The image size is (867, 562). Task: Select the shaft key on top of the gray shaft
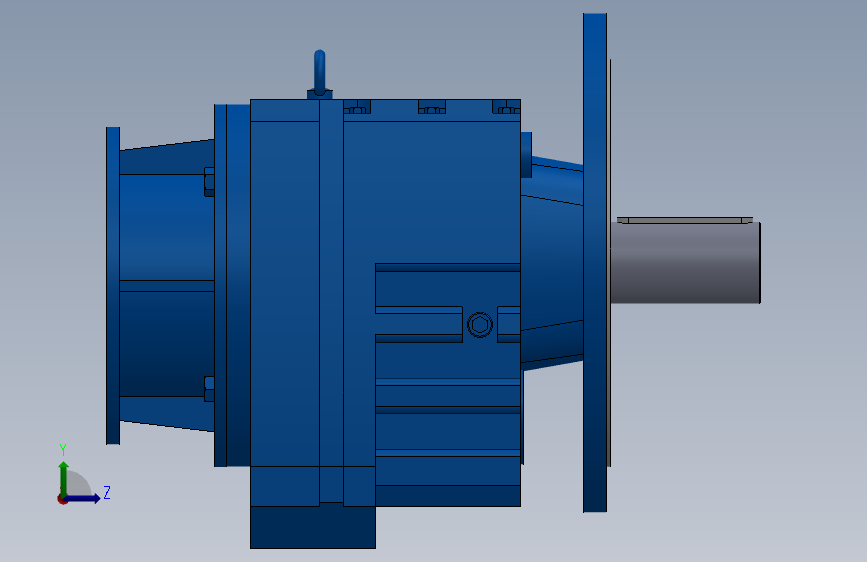tap(685, 220)
